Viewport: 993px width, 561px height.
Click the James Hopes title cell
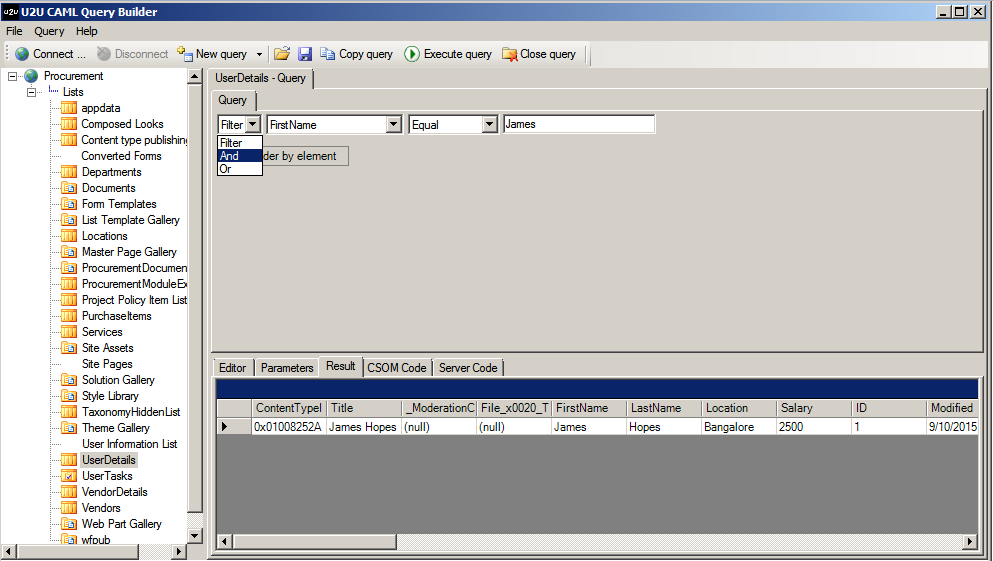point(364,427)
